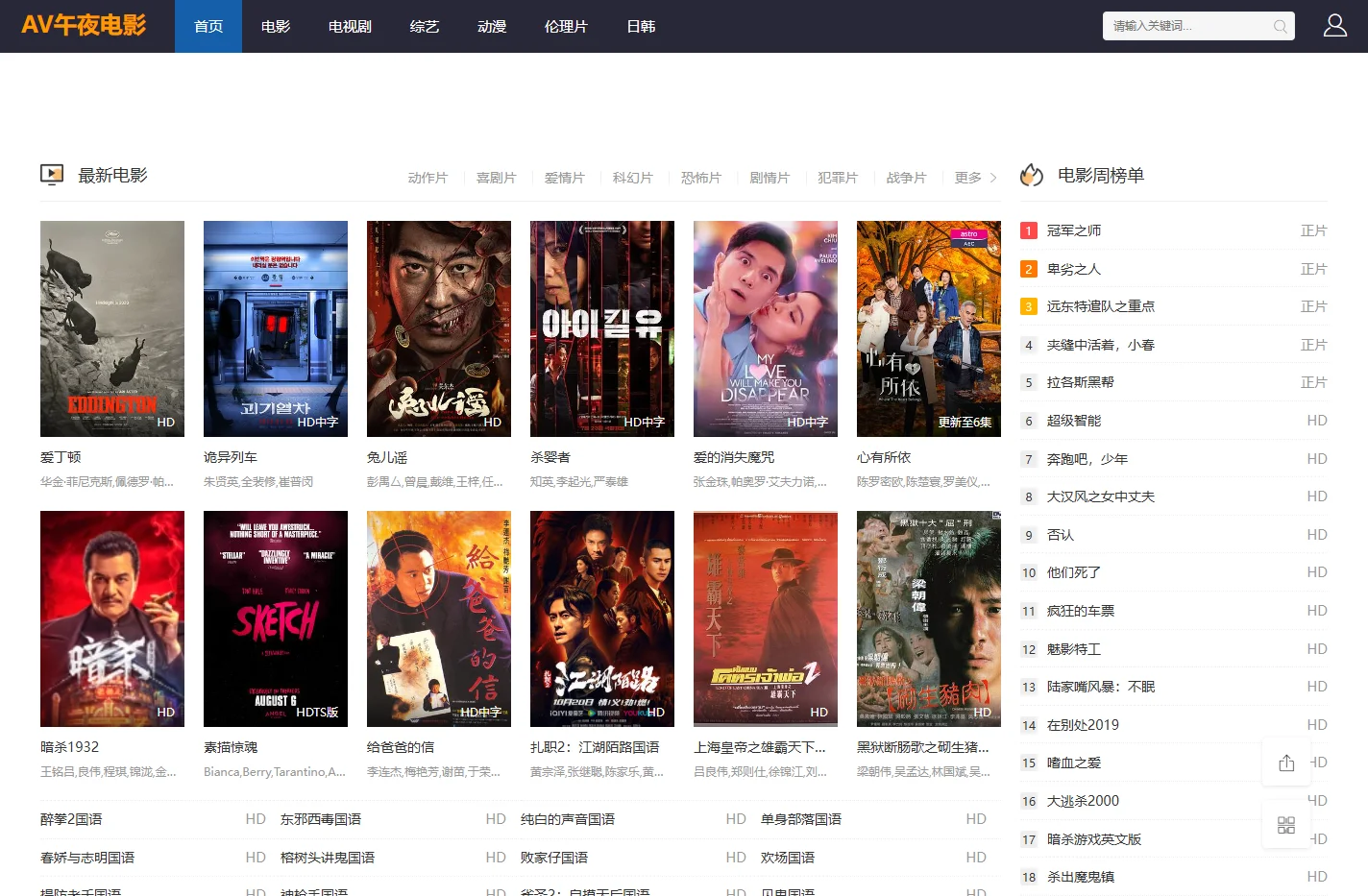Screen dimensions: 1368x896
Task: Open the 爱的消失魔咒 movie poster
Action: [x=766, y=328]
